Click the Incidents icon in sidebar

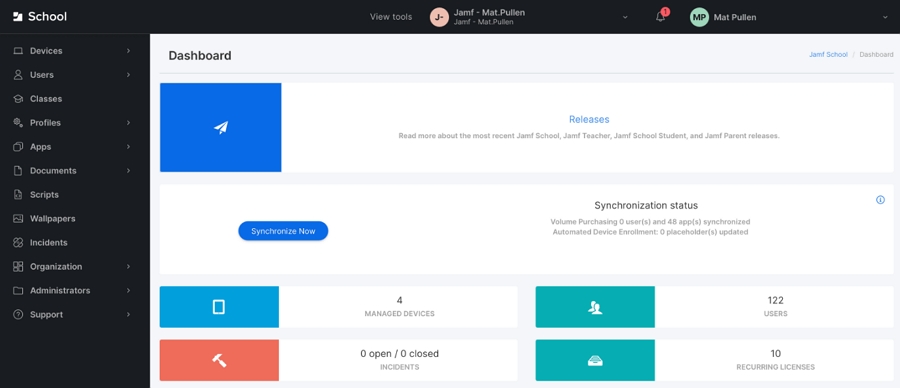coord(18,243)
